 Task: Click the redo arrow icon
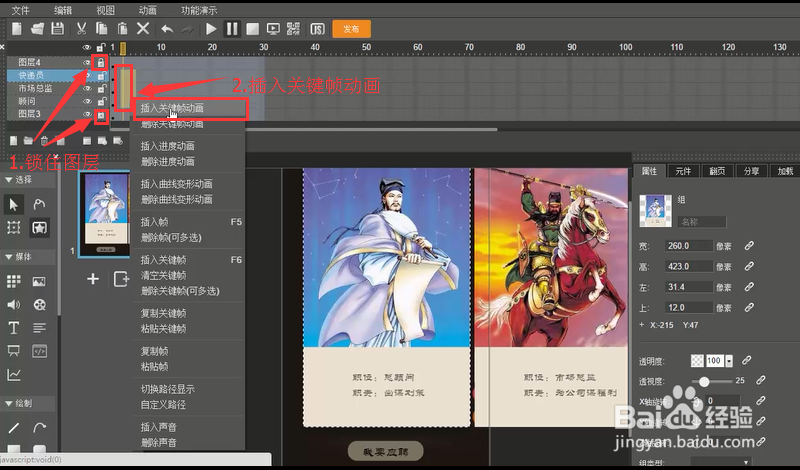pos(187,29)
